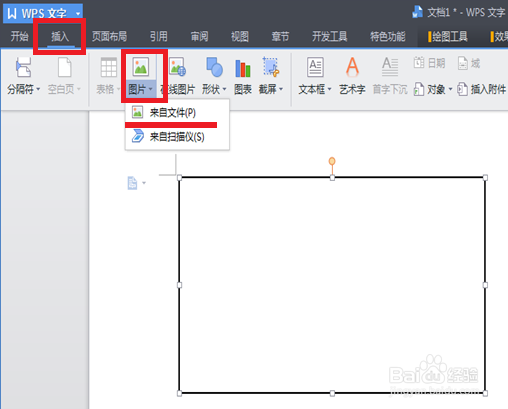This screenshot has height=409, width=508.
Task: Expand the 截屏 dropdown arrow
Action: (281, 89)
